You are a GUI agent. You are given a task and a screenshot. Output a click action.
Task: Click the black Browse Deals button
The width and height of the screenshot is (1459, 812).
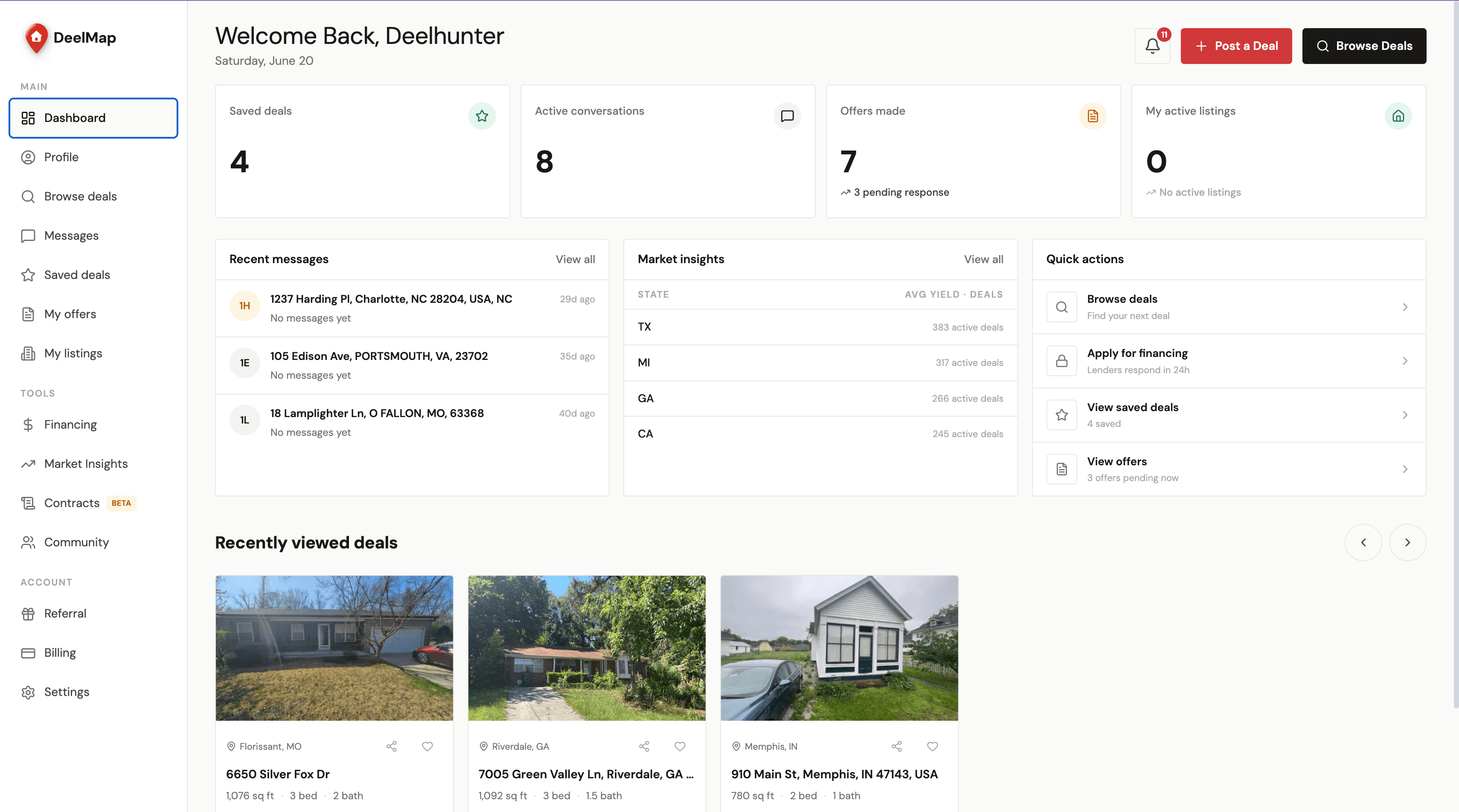tap(1364, 46)
